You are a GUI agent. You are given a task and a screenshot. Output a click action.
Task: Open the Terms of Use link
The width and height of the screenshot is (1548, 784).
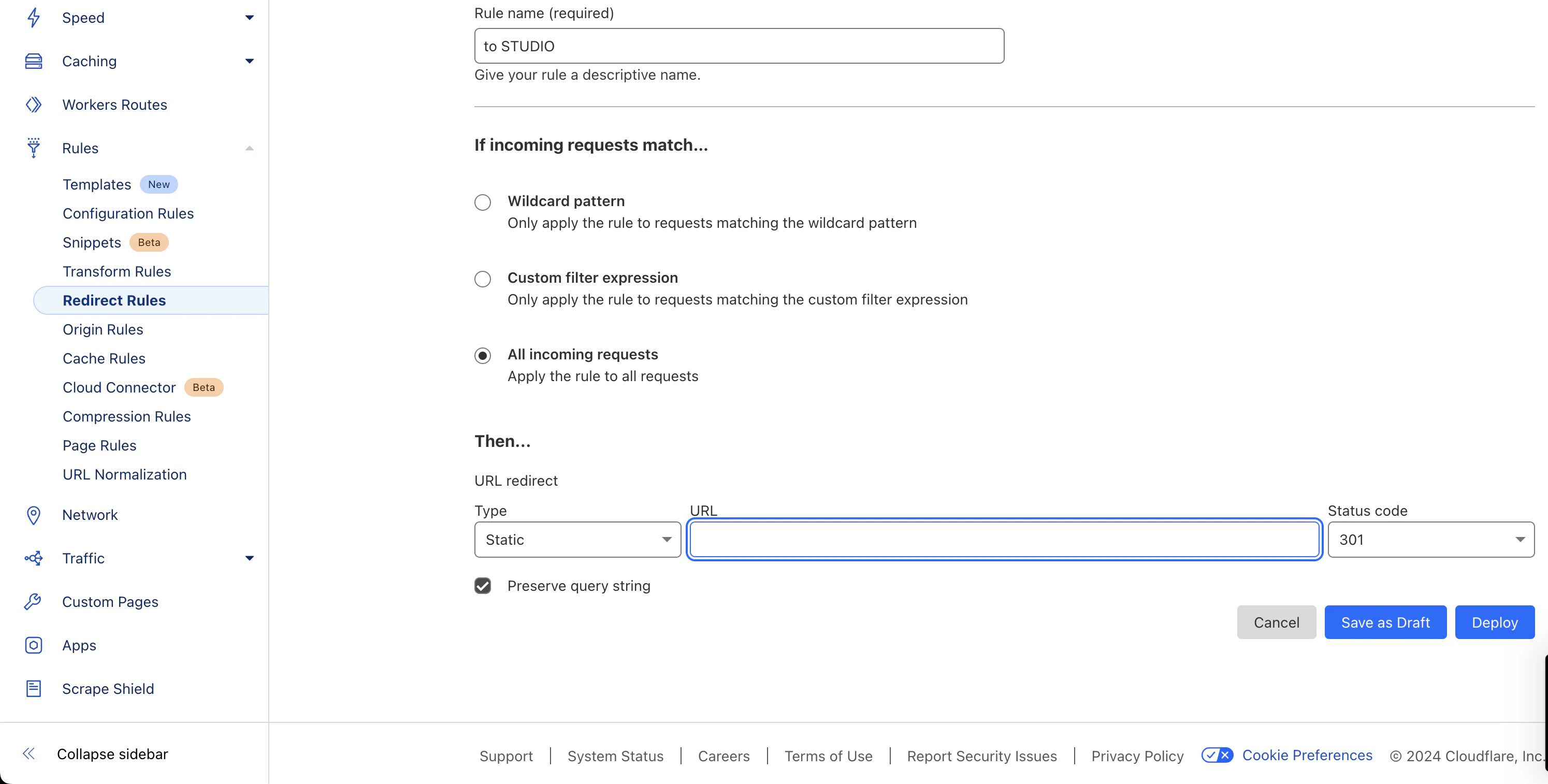tap(828, 756)
